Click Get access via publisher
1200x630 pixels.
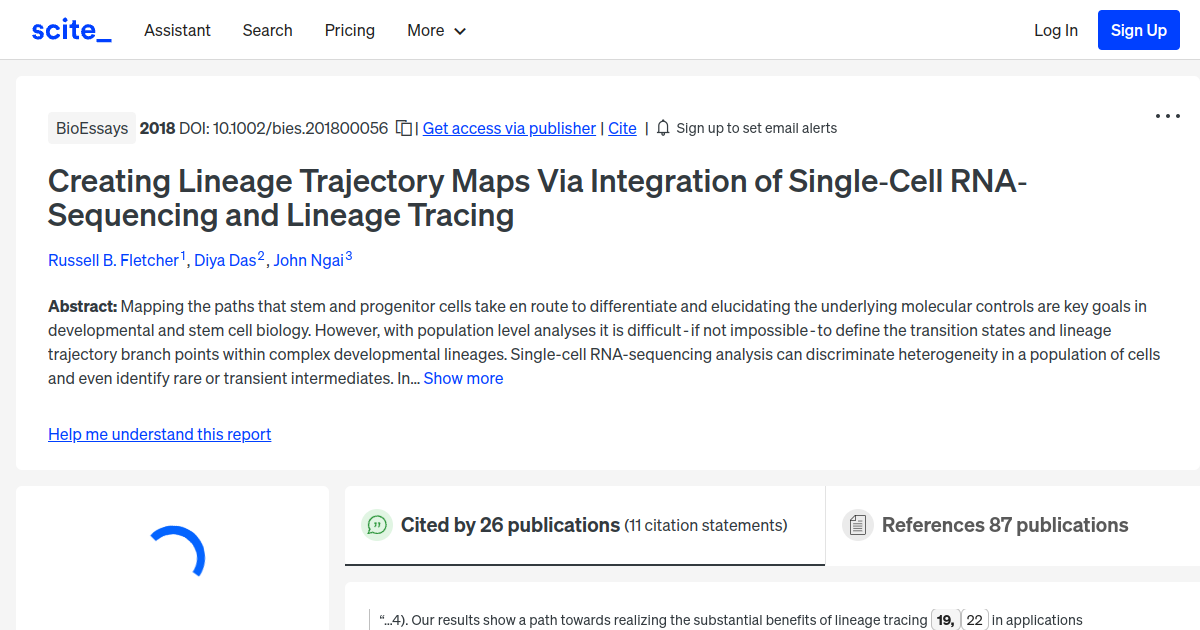[509, 128]
